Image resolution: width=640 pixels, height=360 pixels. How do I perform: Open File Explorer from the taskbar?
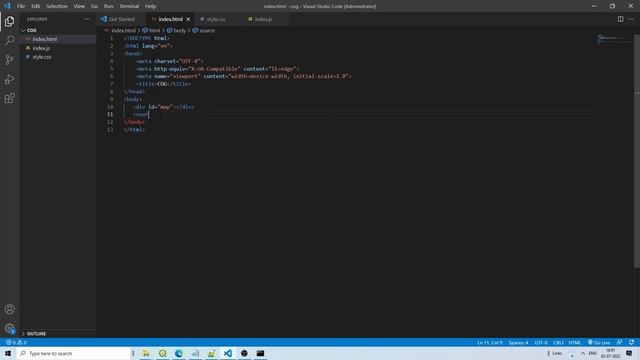point(146,353)
